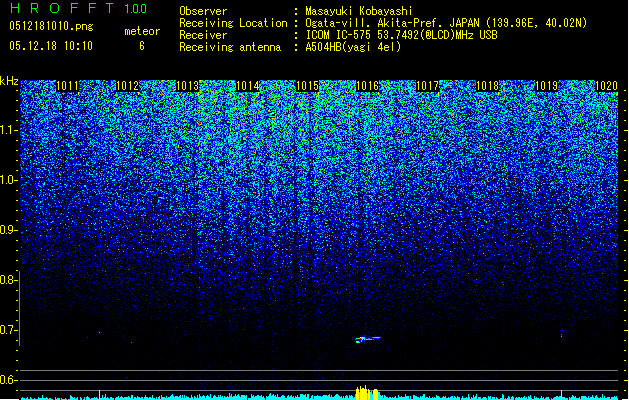
Task: Click the 1019 time marker
Action: [x=547, y=86]
